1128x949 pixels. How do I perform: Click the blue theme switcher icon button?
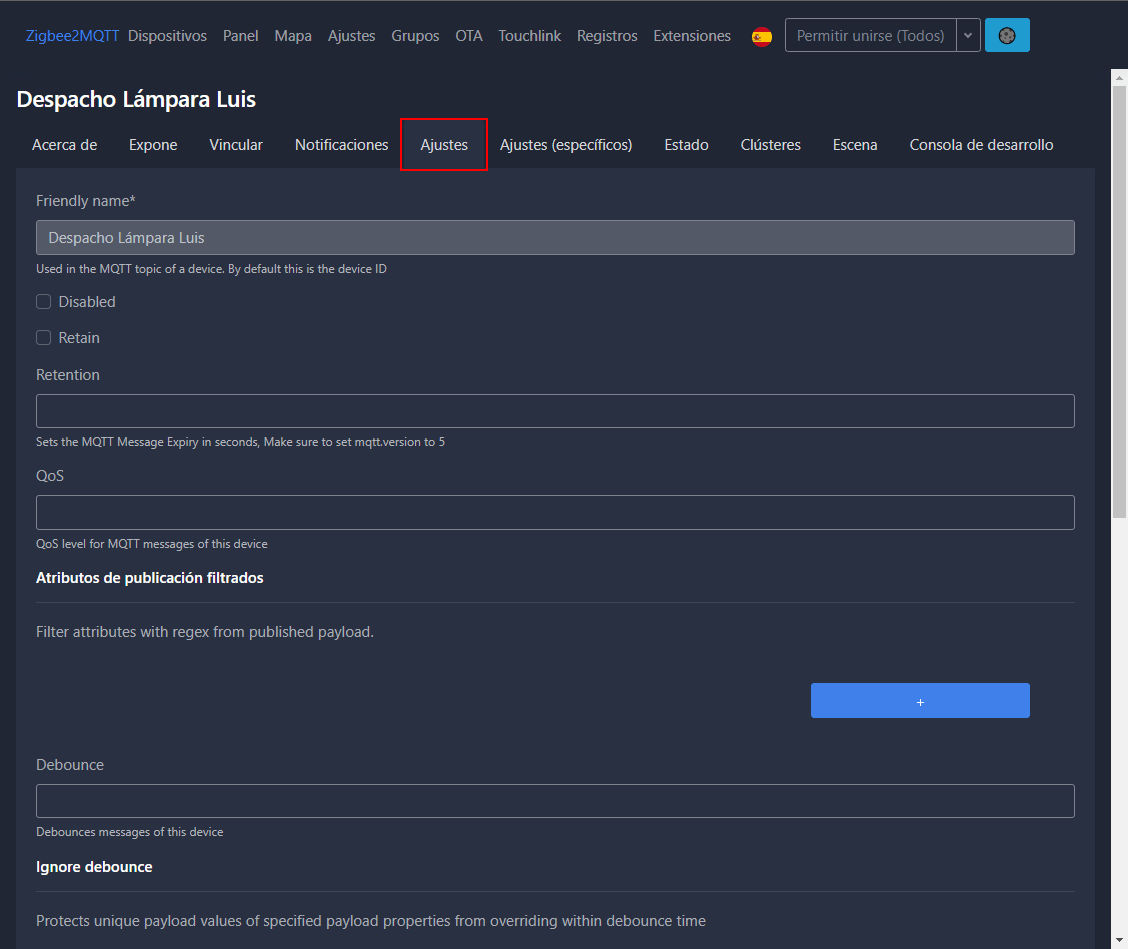(x=1007, y=35)
